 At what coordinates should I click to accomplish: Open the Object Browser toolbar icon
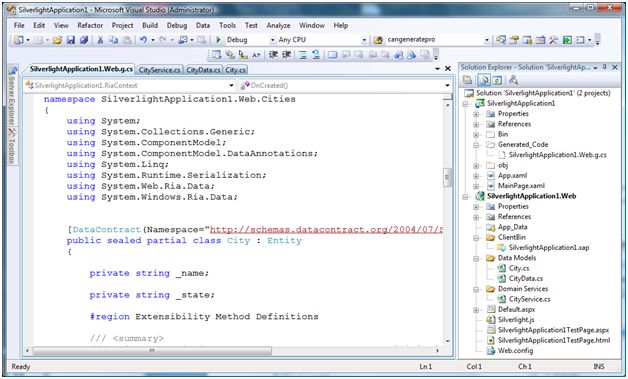(541, 40)
